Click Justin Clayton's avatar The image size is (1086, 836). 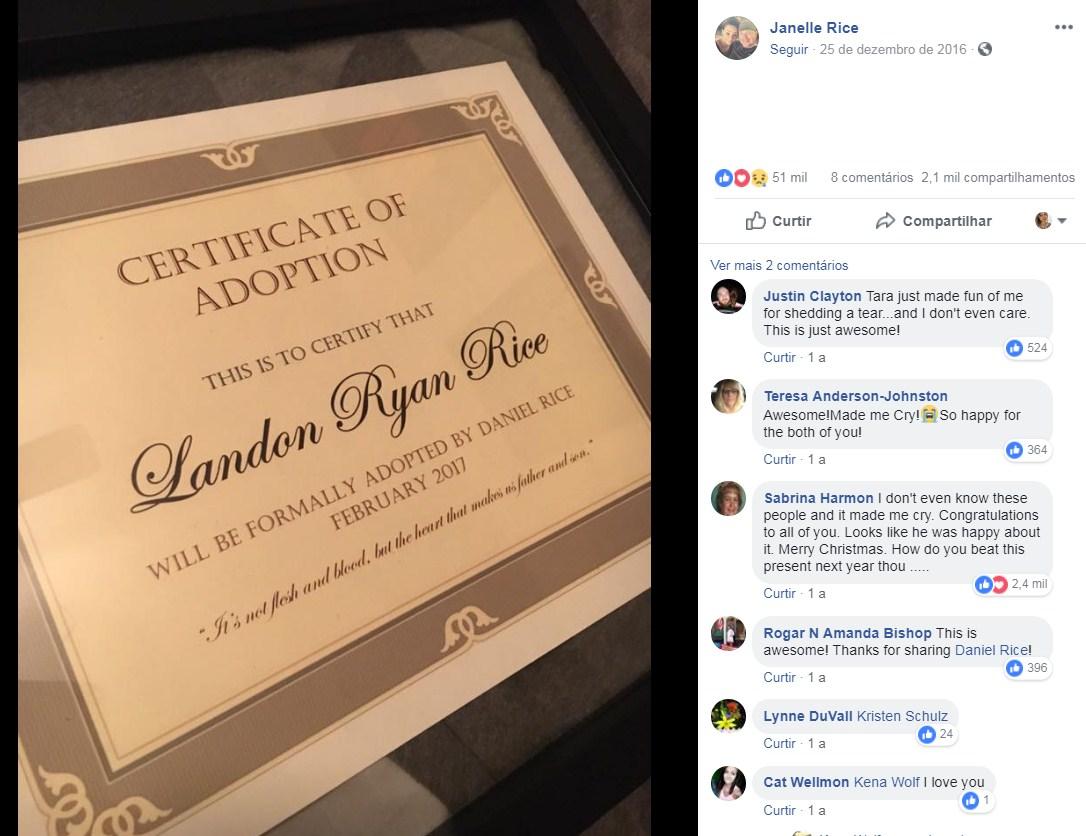pyautogui.click(x=729, y=296)
